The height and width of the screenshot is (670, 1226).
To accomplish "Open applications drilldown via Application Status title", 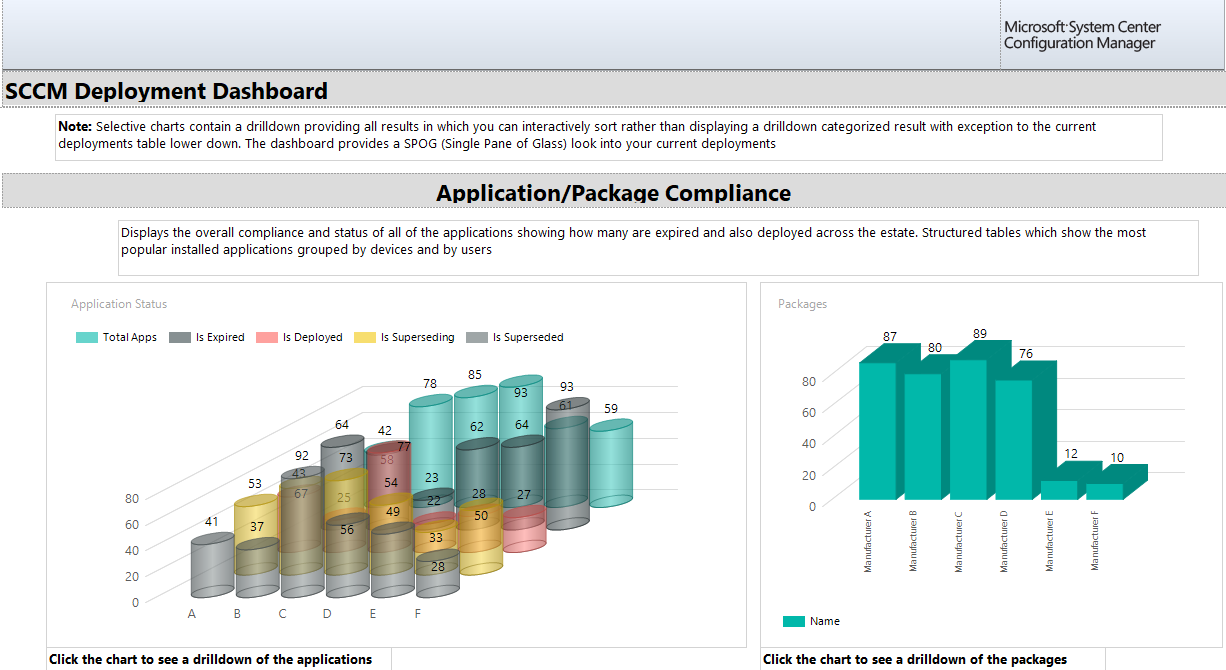I will click(119, 304).
